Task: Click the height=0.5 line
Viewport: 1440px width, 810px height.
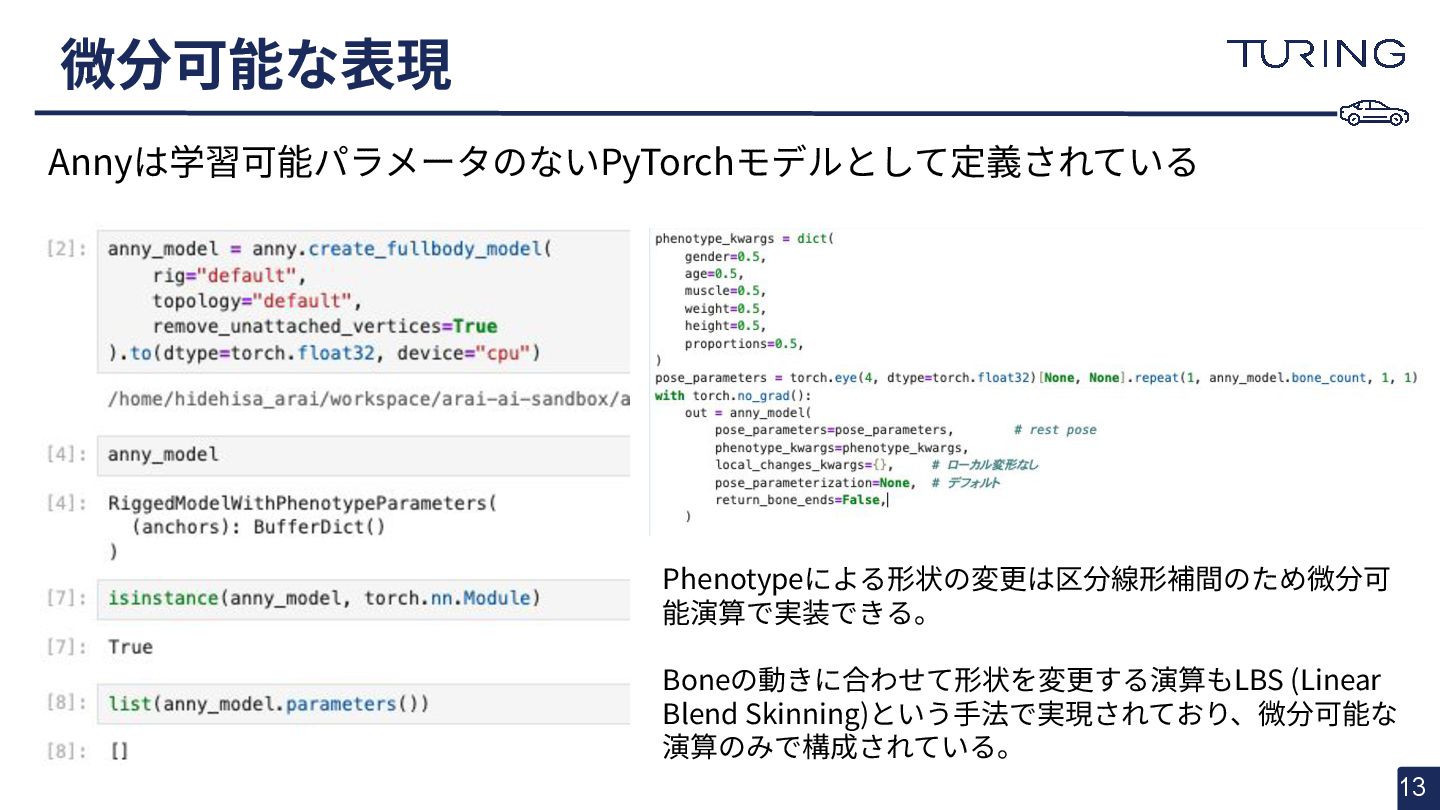Action: tap(724, 325)
